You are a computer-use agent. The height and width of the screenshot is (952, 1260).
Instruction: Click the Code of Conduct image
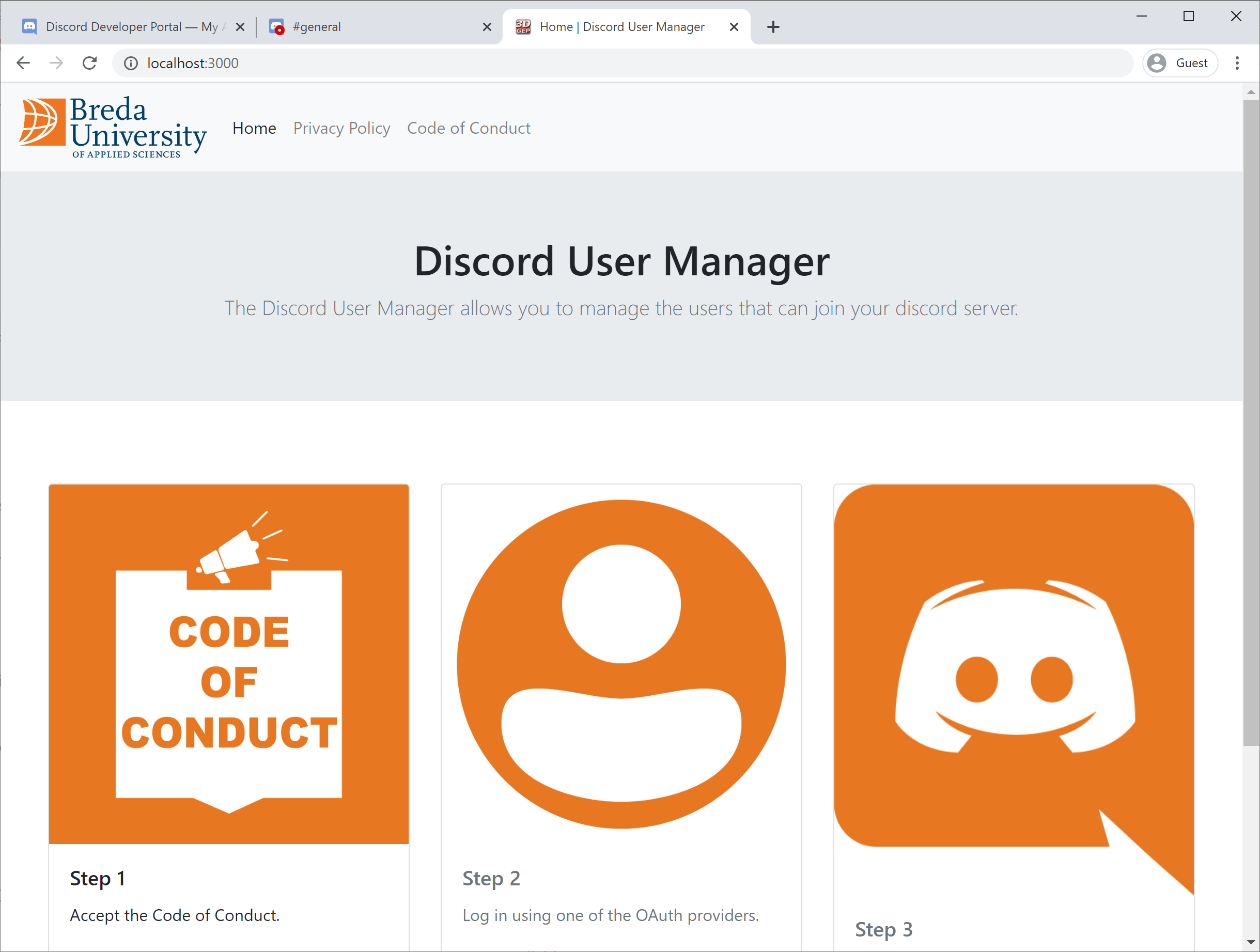(x=228, y=664)
